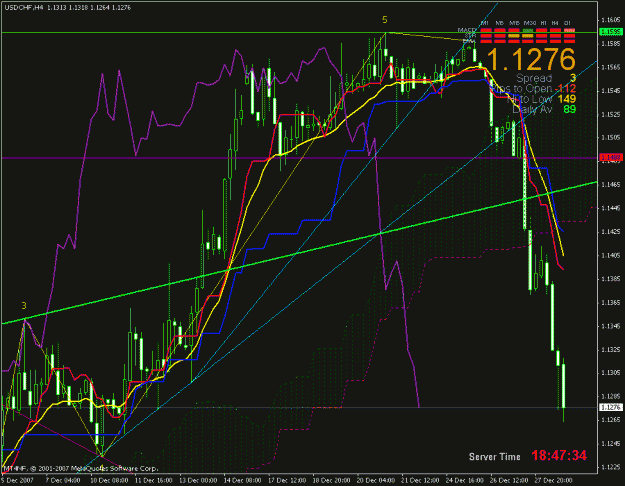This screenshot has width=625, height=486.
Task: Click the 1.1605 price axis label
Action: (611, 20)
